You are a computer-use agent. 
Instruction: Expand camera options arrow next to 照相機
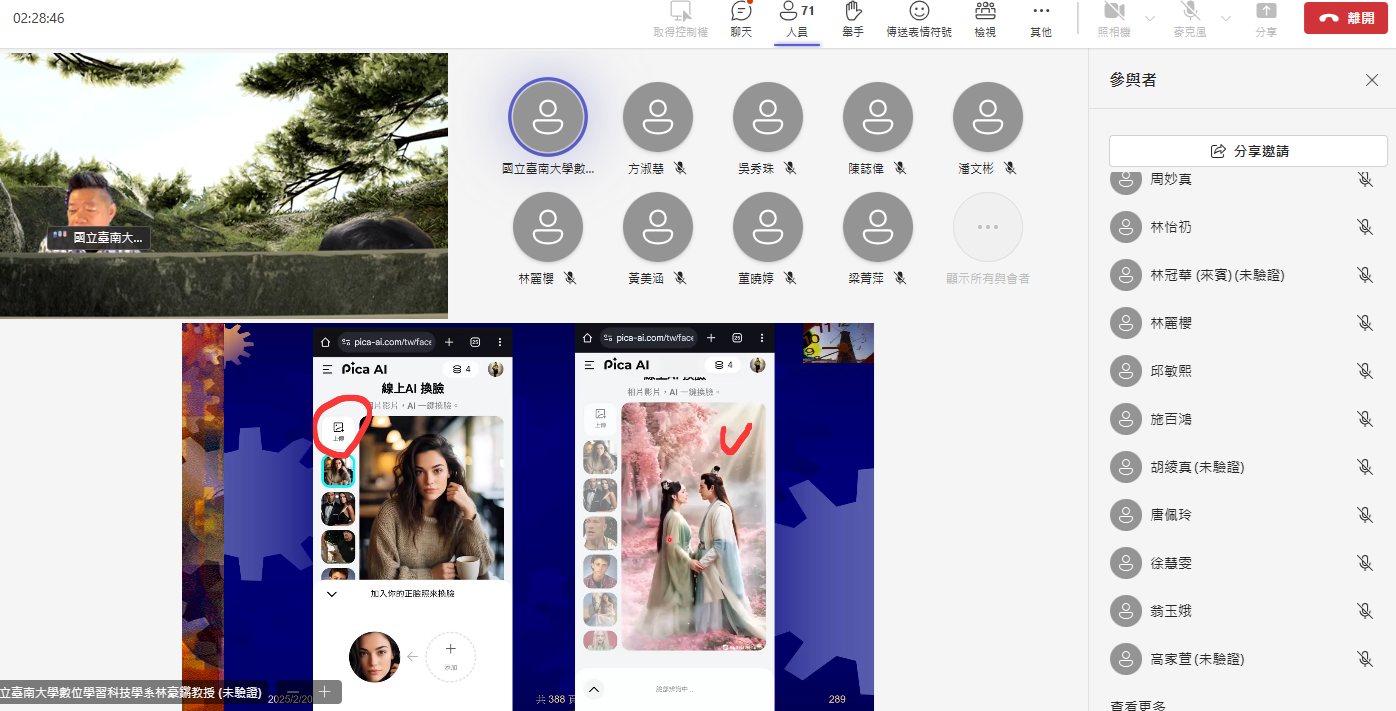click(1149, 19)
